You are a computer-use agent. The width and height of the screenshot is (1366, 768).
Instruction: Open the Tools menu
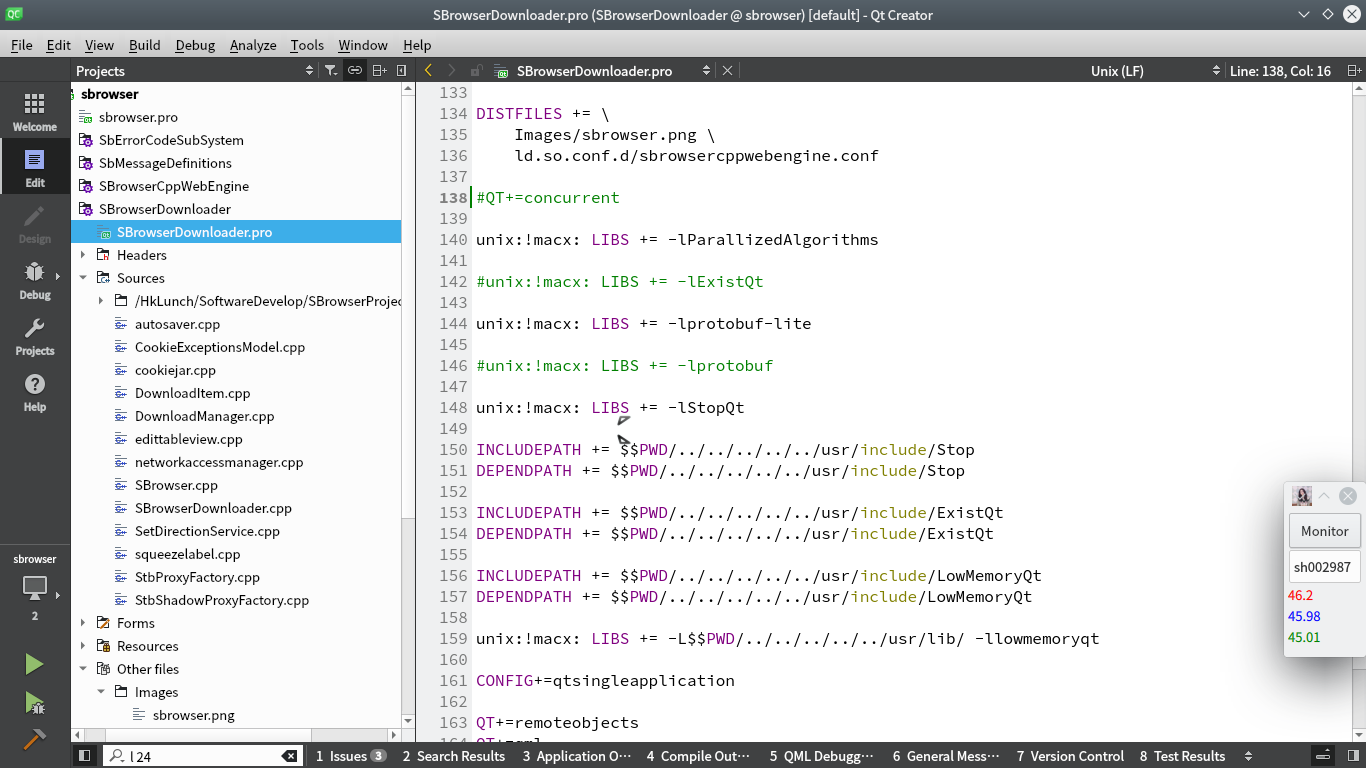[307, 45]
